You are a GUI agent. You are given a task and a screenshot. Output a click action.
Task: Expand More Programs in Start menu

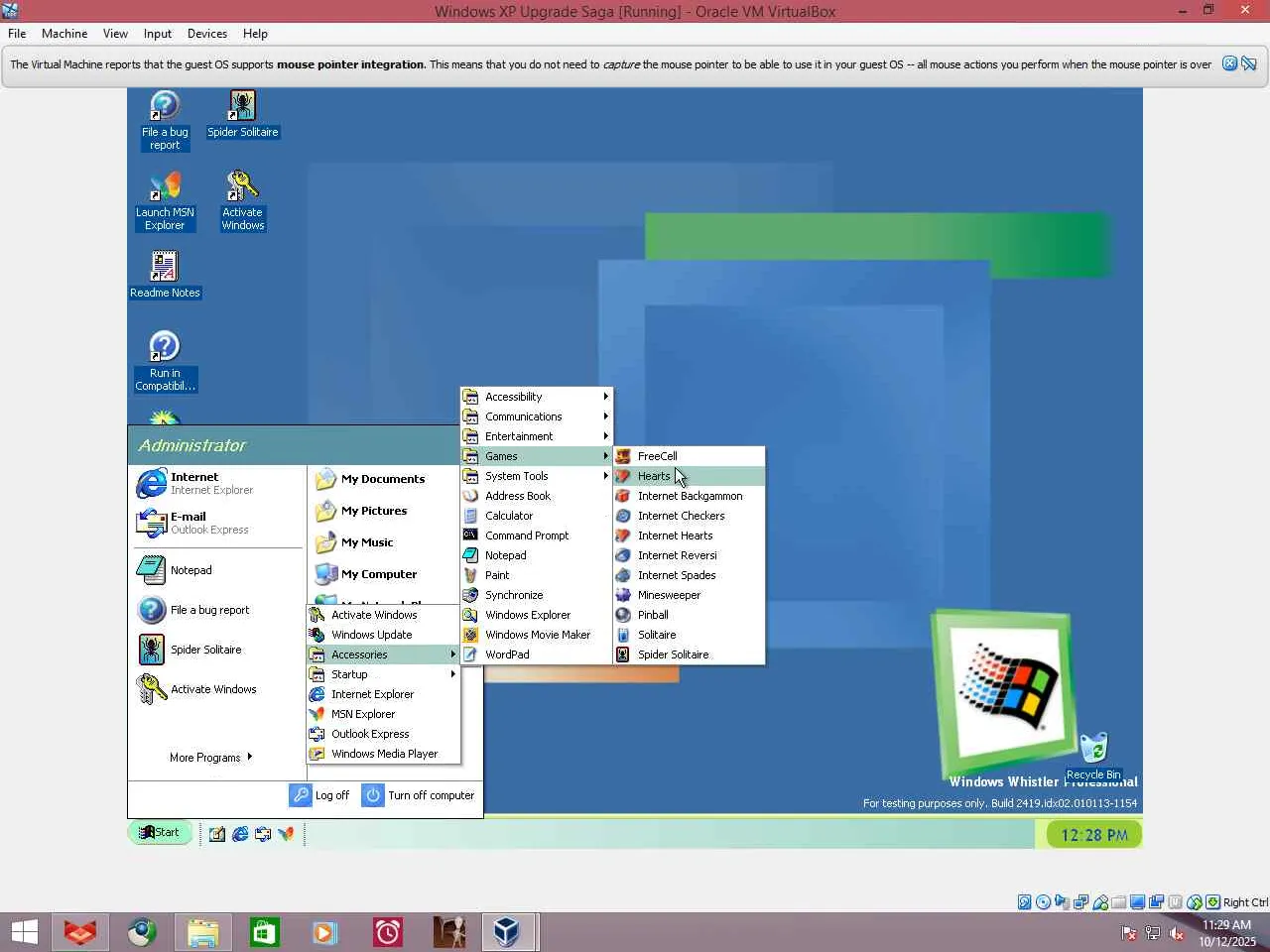pos(210,758)
